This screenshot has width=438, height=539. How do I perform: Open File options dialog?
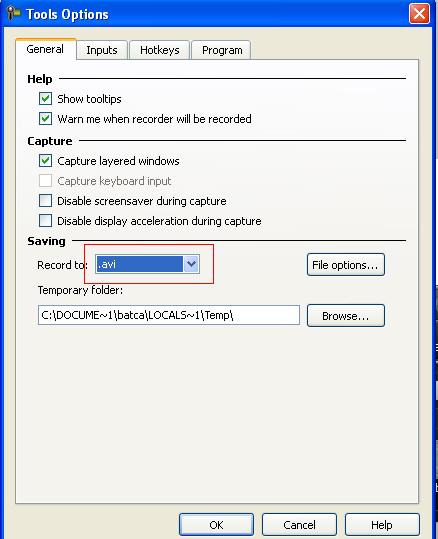coord(346,265)
